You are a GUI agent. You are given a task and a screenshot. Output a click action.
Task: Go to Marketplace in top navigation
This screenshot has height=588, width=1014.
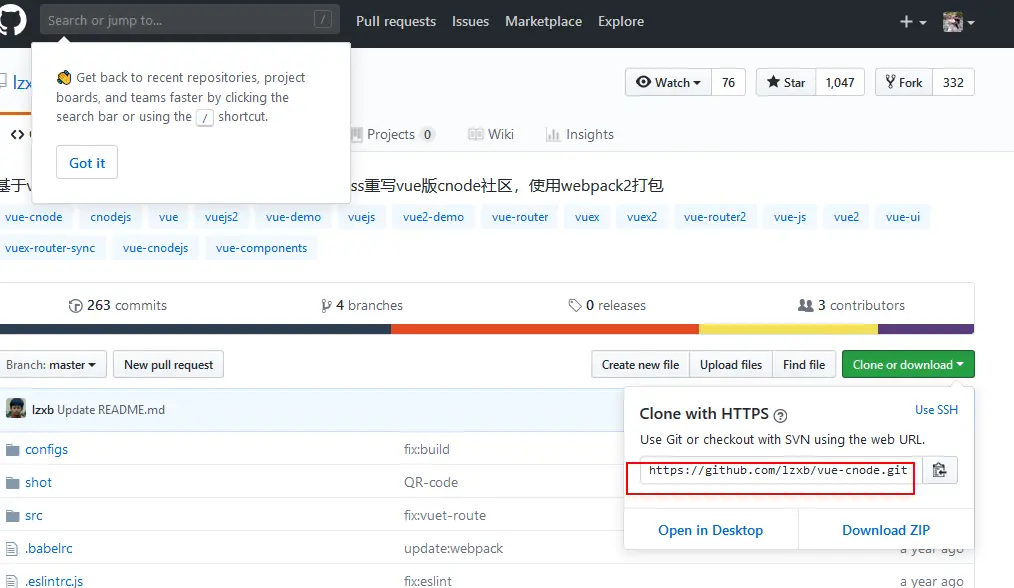tap(543, 21)
